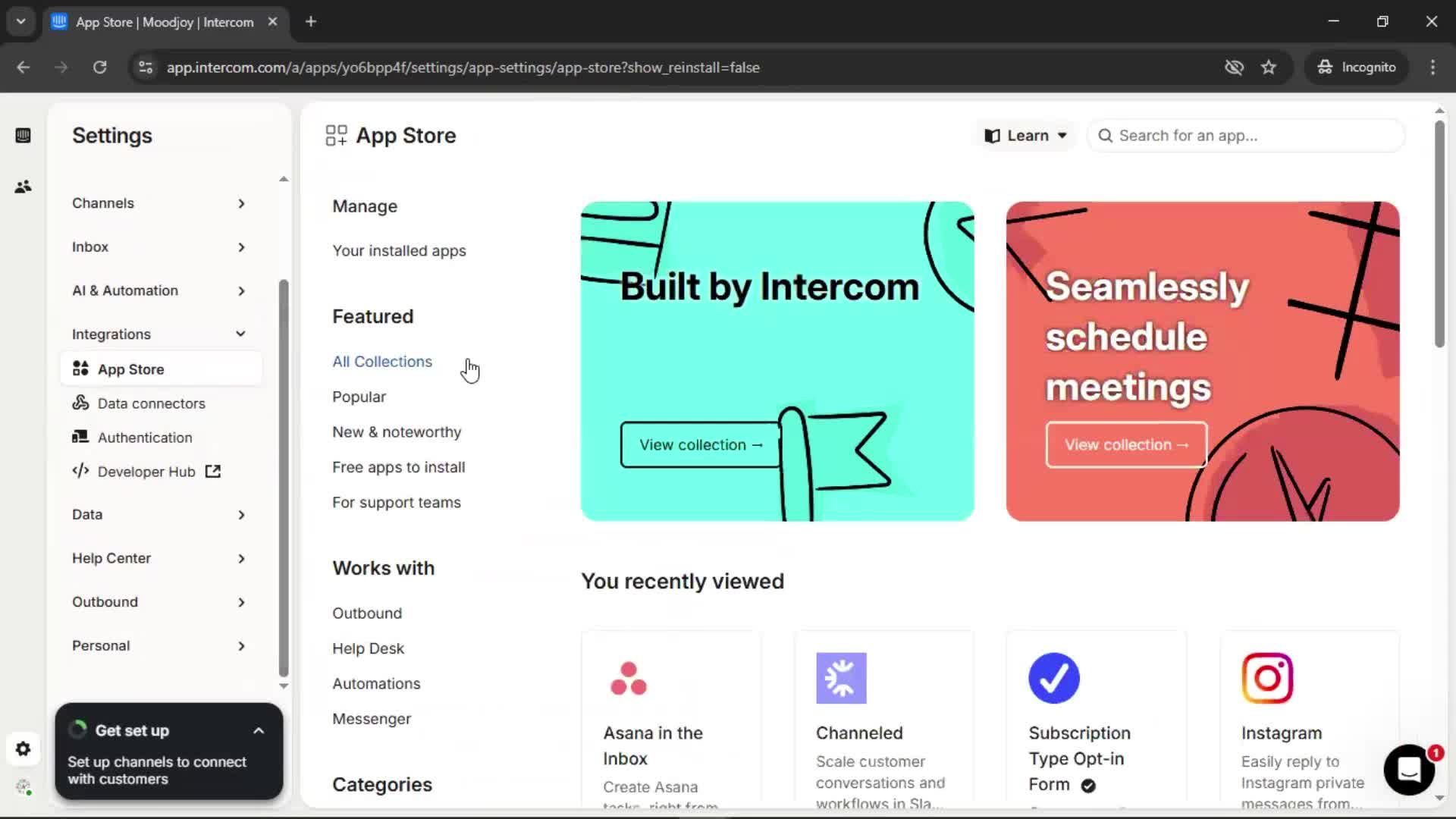Click the settings sidebar scrollbar
Screen dimensions: 1456x819
click(284, 478)
